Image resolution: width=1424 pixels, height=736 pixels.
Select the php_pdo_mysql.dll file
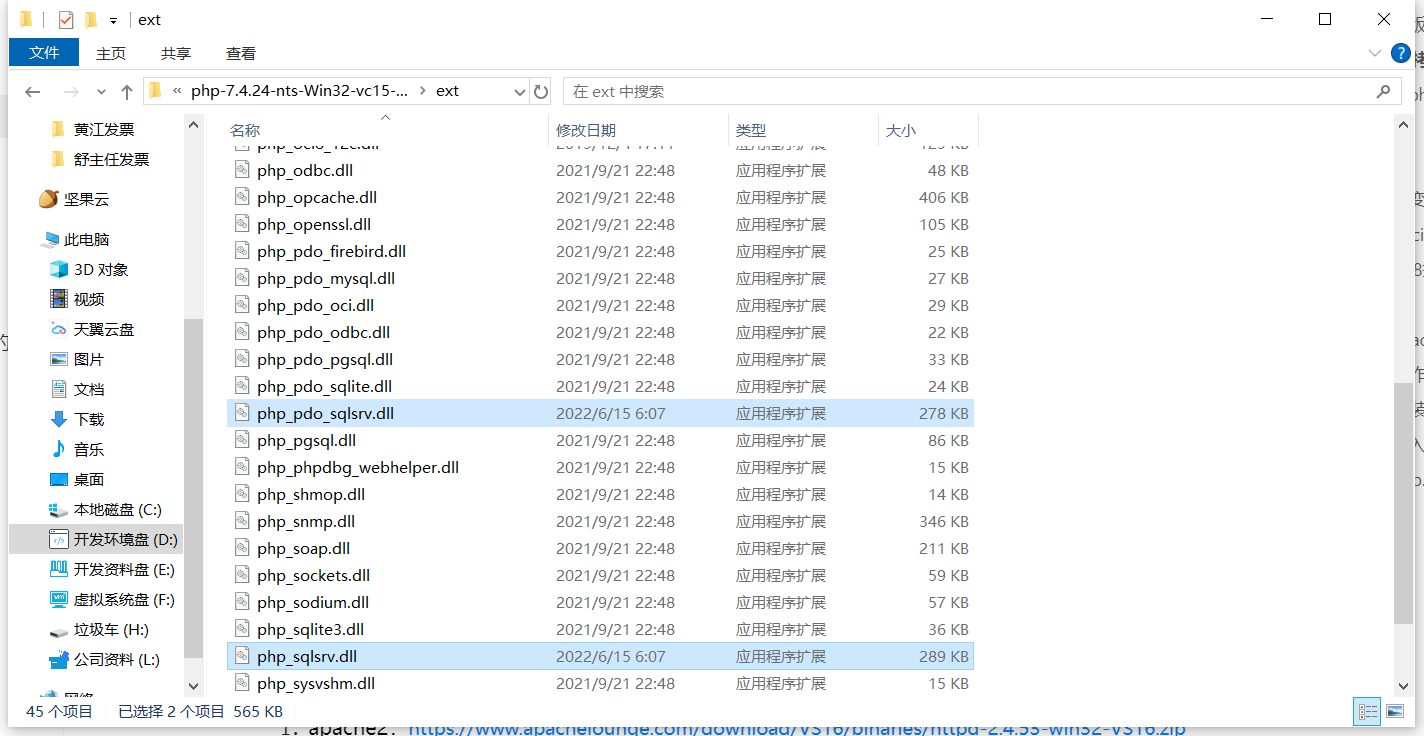click(x=325, y=279)
